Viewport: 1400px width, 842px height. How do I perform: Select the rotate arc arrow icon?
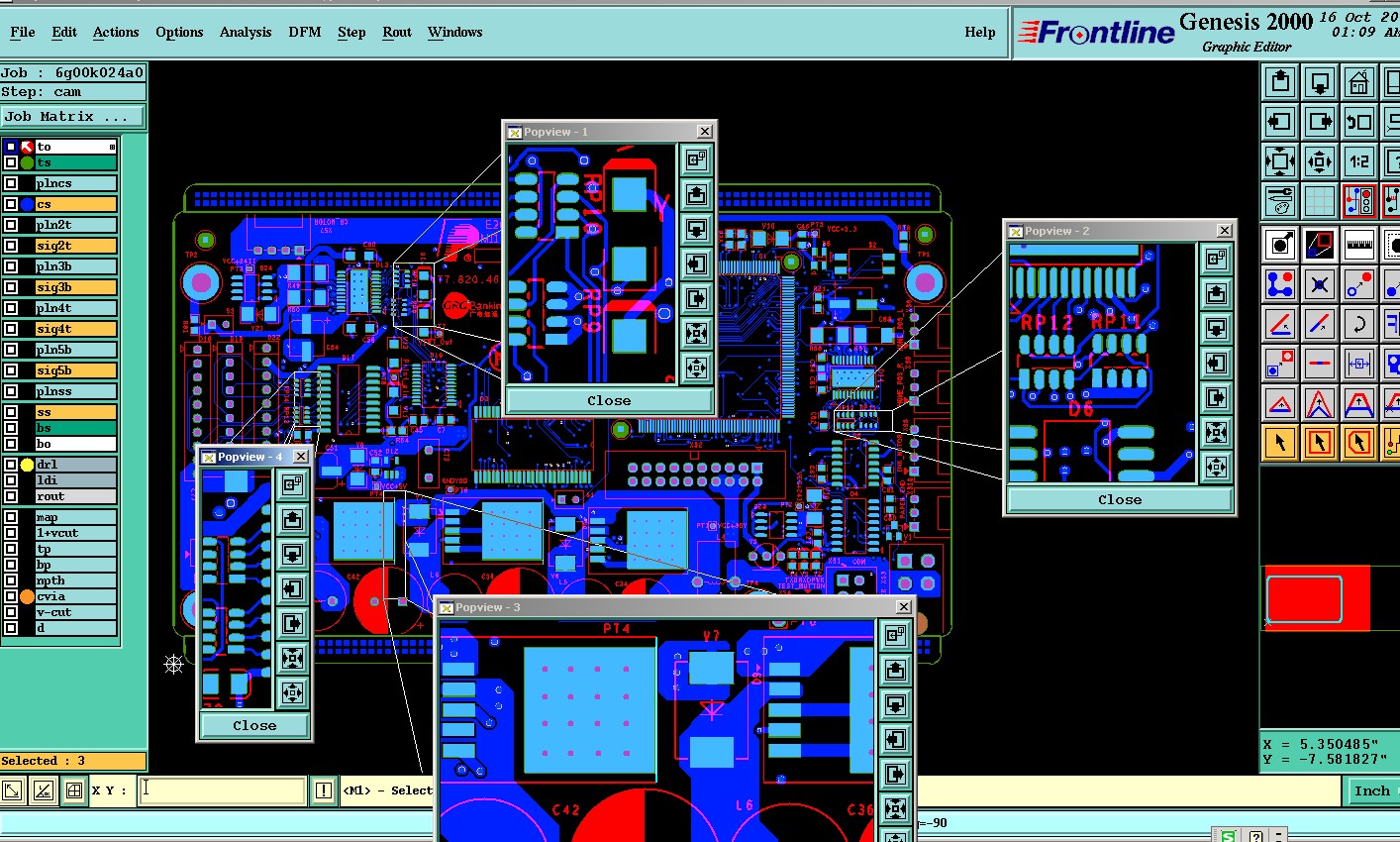point(1359,324)
